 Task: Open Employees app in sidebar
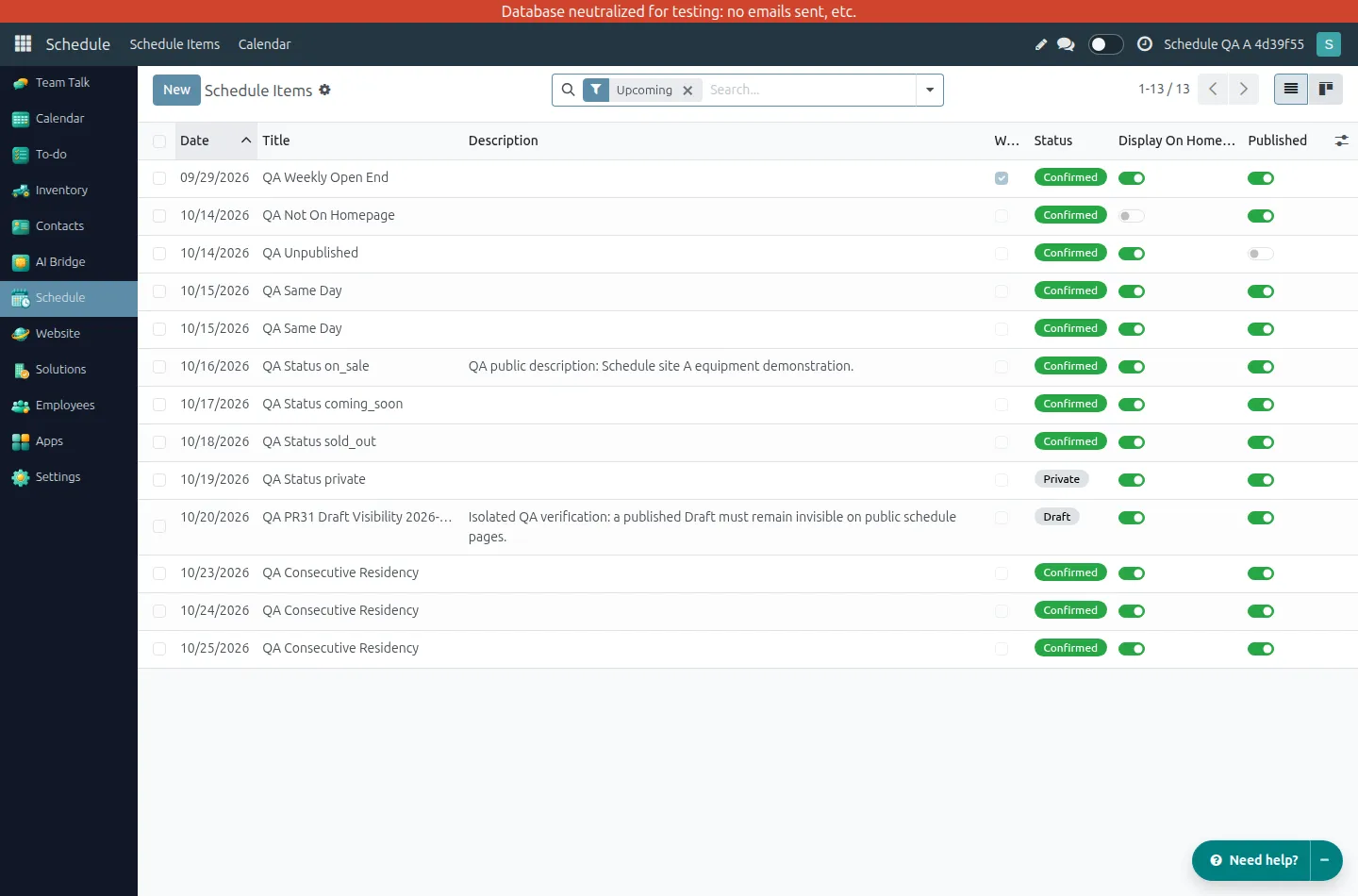[x=69, y=406]
